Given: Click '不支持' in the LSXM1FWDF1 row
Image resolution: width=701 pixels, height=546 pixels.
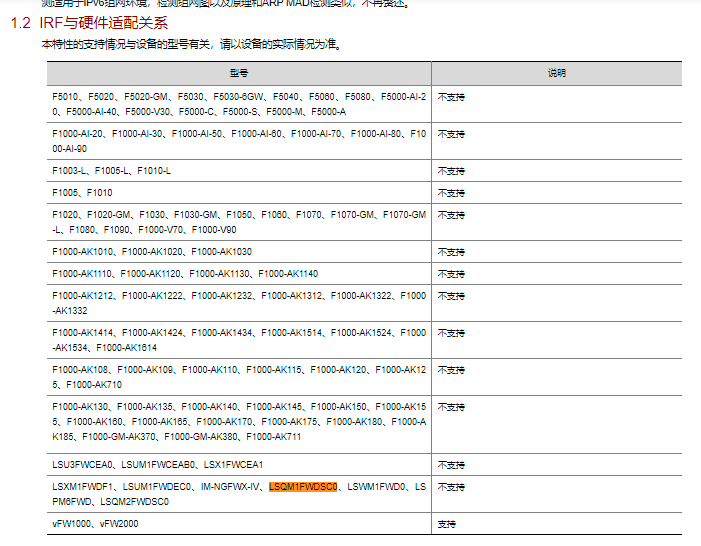Looking at the screenshot, I should [451, 487].
